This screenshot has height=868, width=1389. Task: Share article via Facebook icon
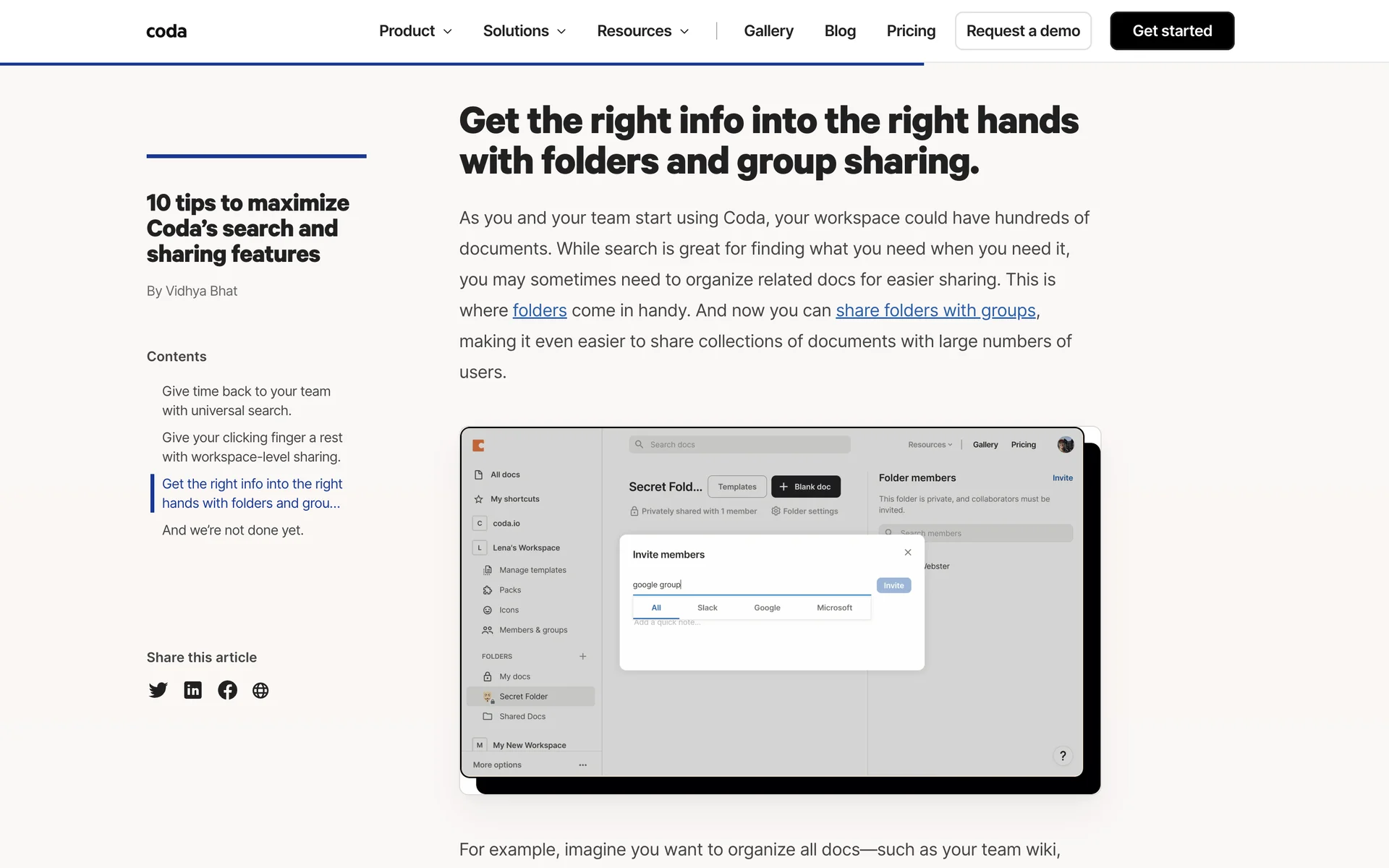click(x=227, y=690)
